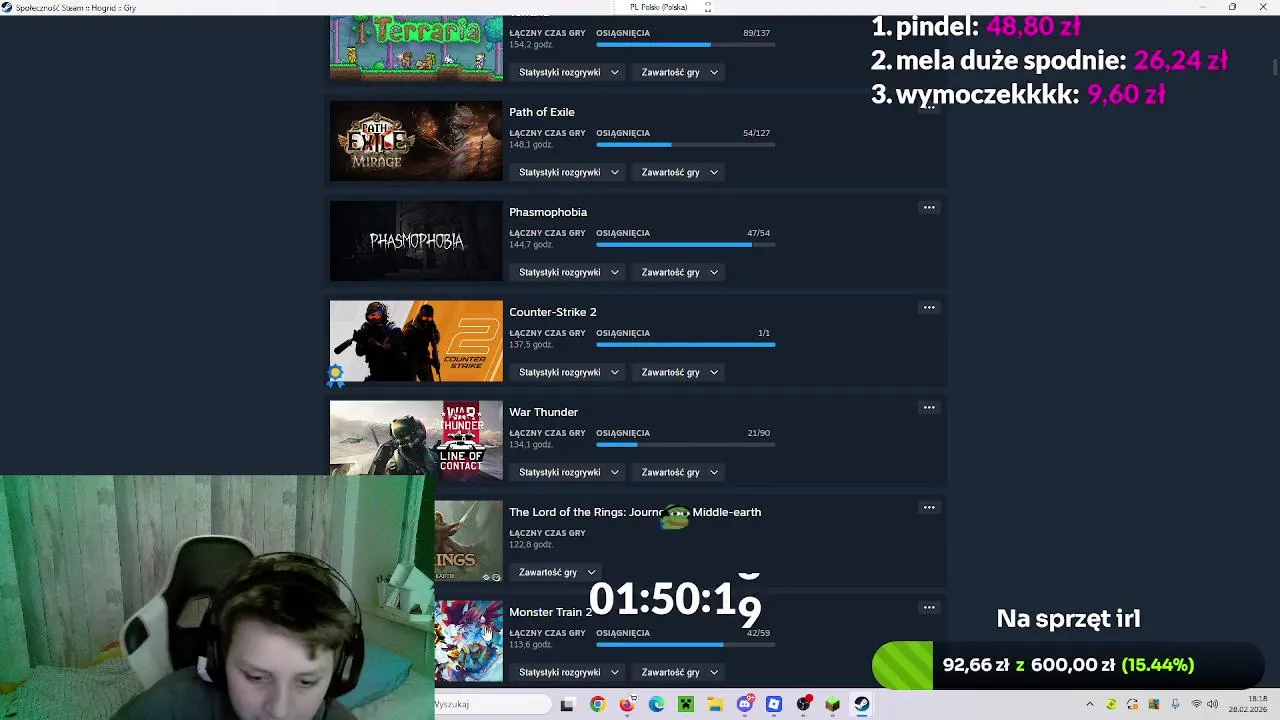Open the Counter-Strike 2 game thumbnail

pos(416,341)
